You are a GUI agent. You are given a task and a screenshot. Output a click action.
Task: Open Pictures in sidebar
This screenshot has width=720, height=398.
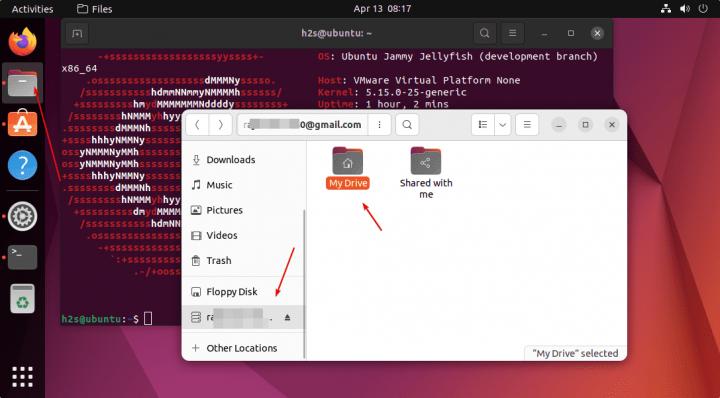243,210
